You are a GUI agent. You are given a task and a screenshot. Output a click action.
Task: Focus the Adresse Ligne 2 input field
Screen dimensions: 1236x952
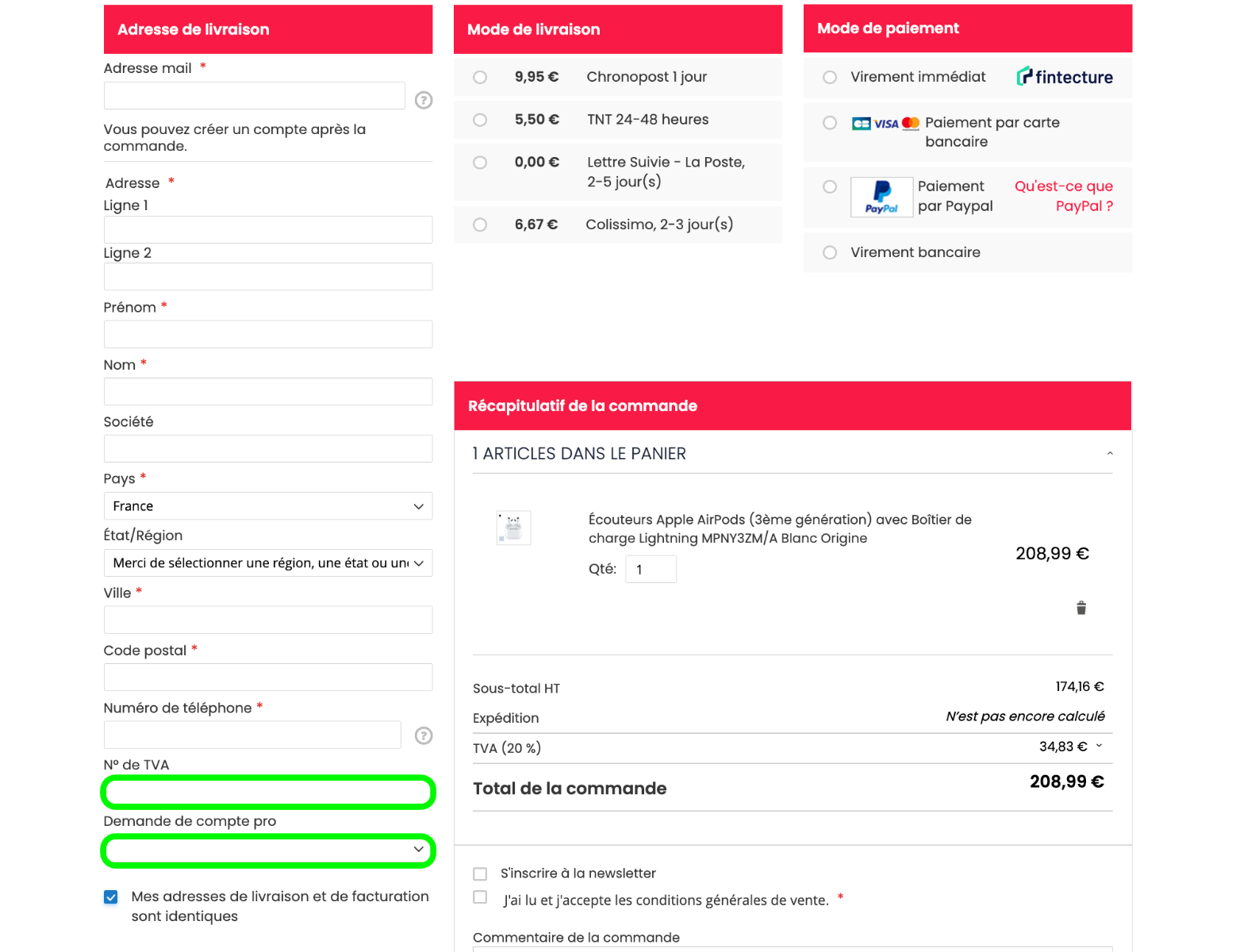268,277
